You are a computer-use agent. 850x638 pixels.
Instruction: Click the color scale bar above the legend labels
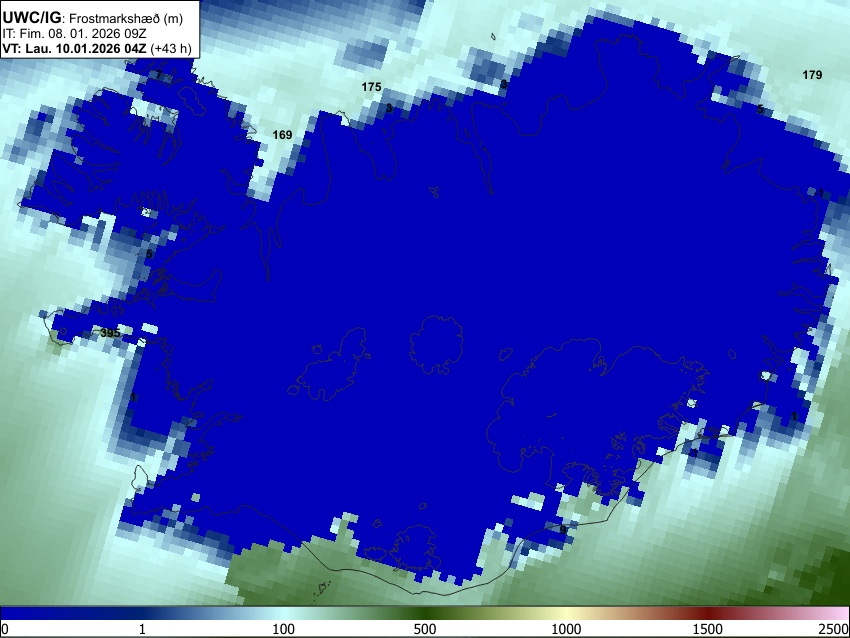[x=425, y=613]
